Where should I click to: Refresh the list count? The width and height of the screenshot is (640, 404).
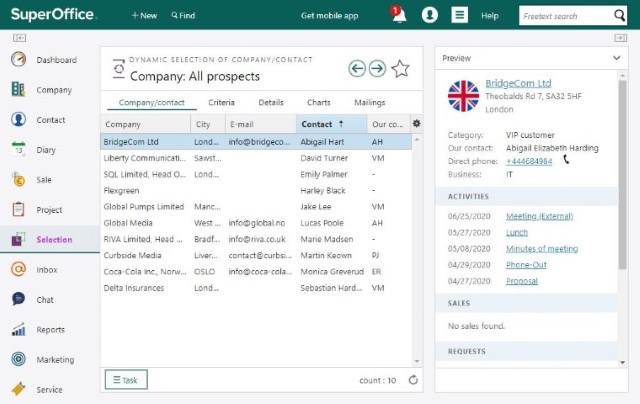point(413,380)
